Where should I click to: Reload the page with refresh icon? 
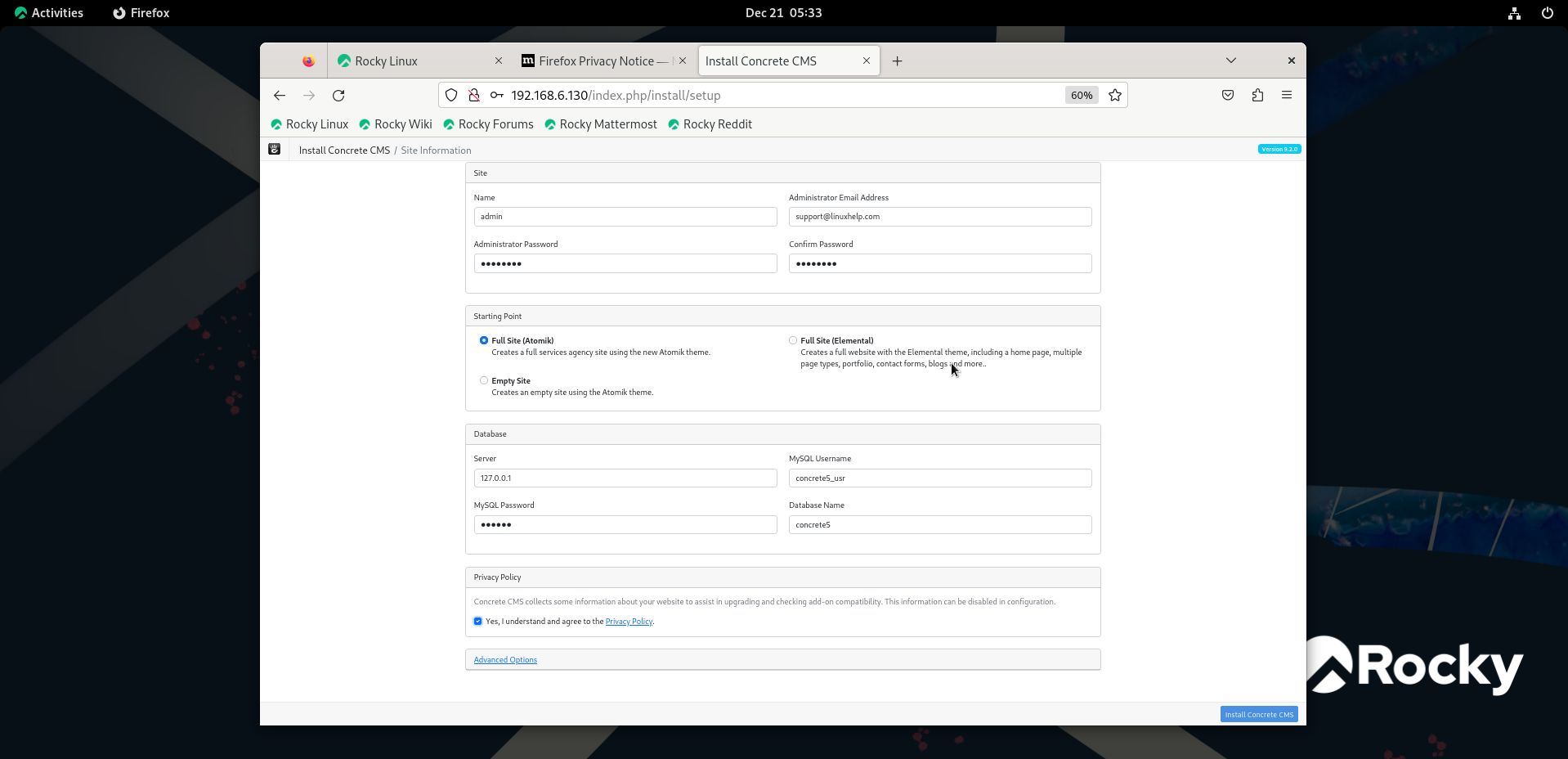pyautogui.click(x=338, y=96)
